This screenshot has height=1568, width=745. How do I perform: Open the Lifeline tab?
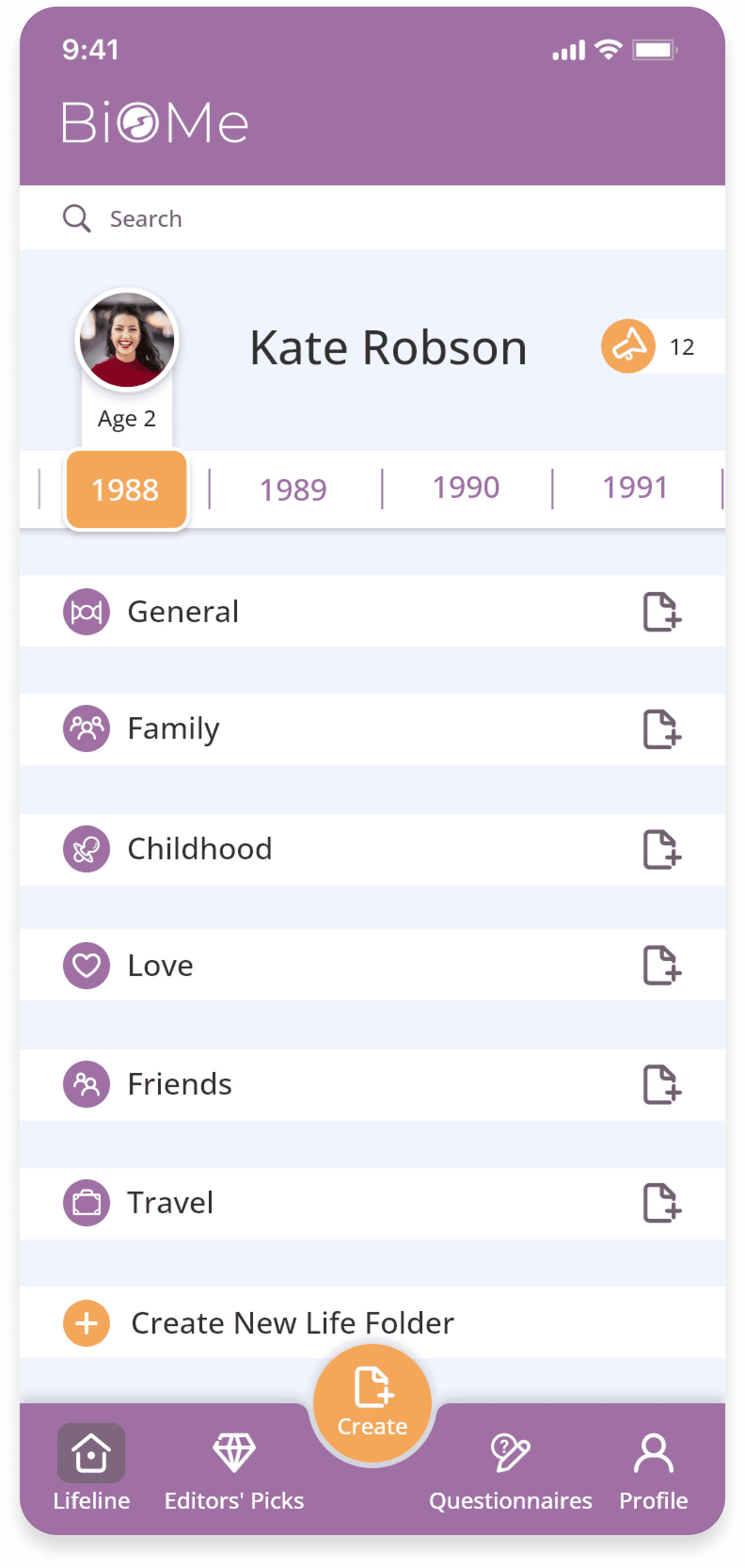coord(91,1468)
